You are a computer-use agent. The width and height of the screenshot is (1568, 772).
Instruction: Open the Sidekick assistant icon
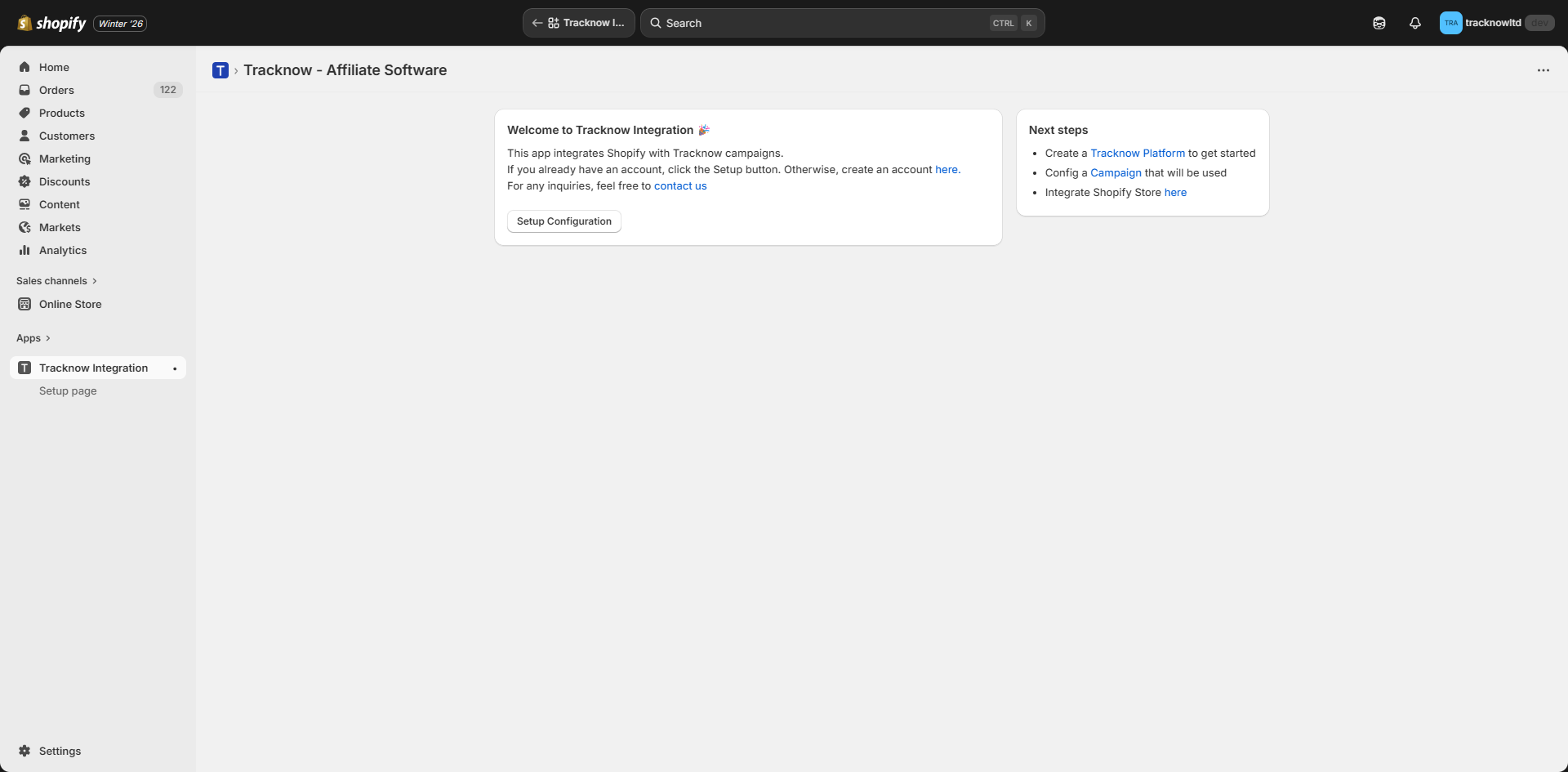[1379, 23]
